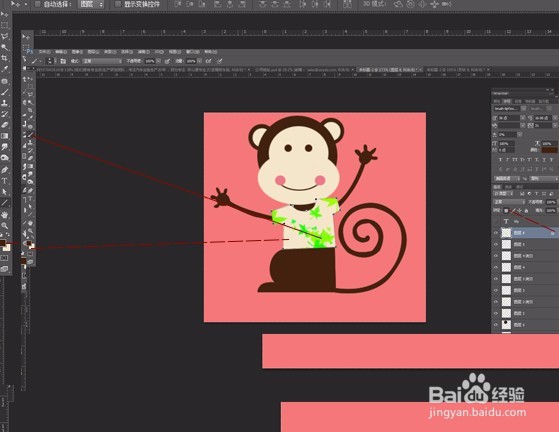Select the Zoom tool in outer toolbar
Image resolution: width=559 pixels, height=432 pixels.
click(x=5, y=226)
